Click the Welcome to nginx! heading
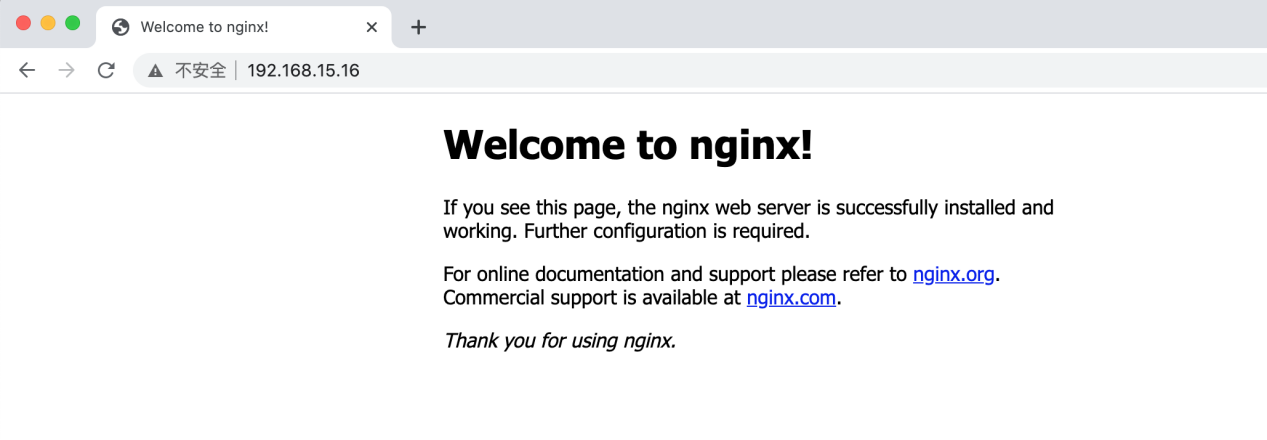Viewport: 1267px width, 440px height. pyautogui.click(x=628, y=146)
